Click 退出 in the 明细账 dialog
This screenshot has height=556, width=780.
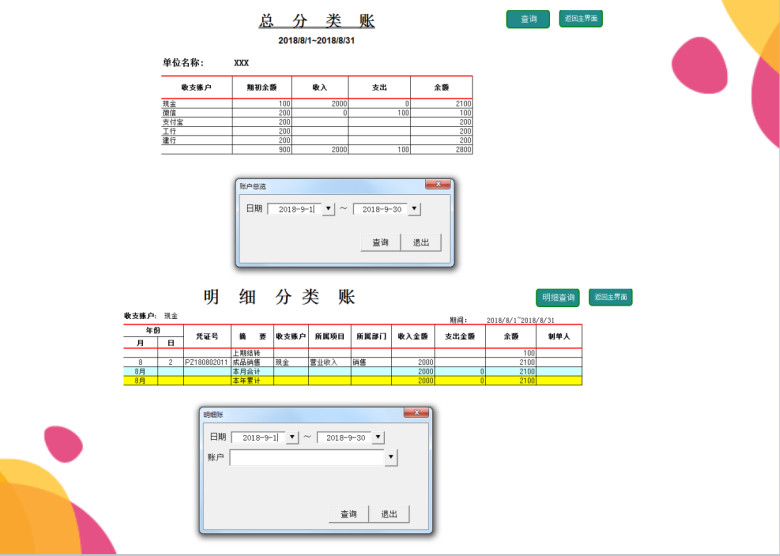point(389,514)
